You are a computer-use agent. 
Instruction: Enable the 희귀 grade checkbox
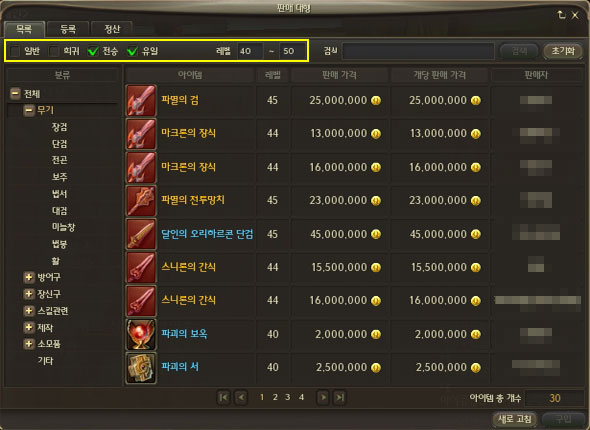pyautogui.click(x=54, y=51)
